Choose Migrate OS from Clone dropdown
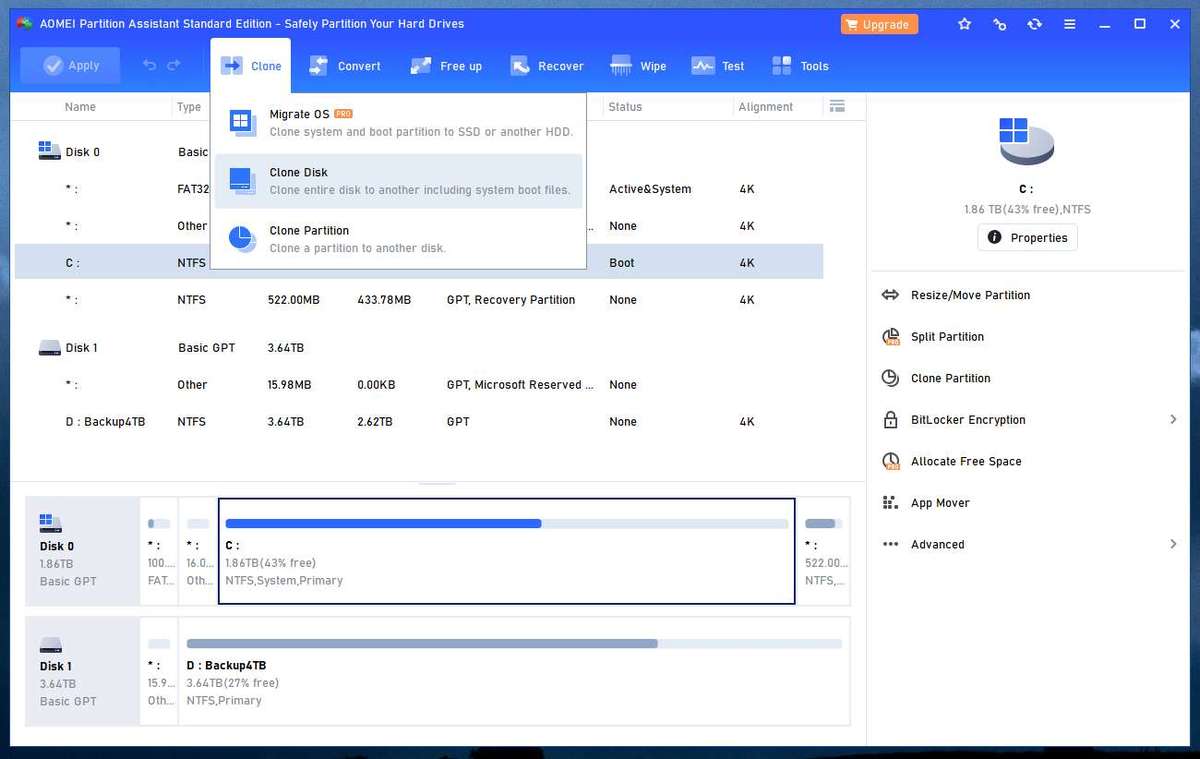Viewport: 1200px width, 759px height. pyautogui.click(x=398, y=123)
